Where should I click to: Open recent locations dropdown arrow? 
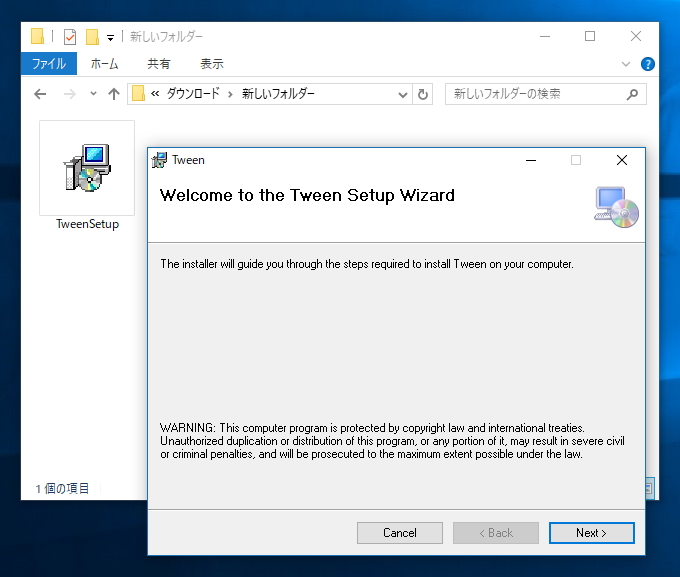[x=93, y=93]
